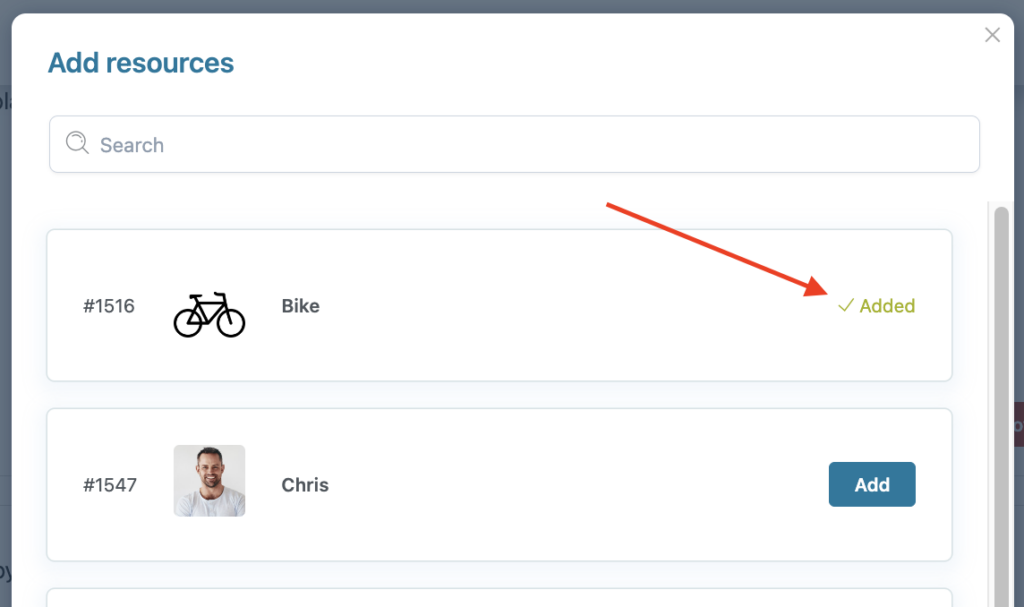Click the dark red element behind dialog's right edge
The width and height of the screenshot is (1024, 607).
[x=1018, y=425]
